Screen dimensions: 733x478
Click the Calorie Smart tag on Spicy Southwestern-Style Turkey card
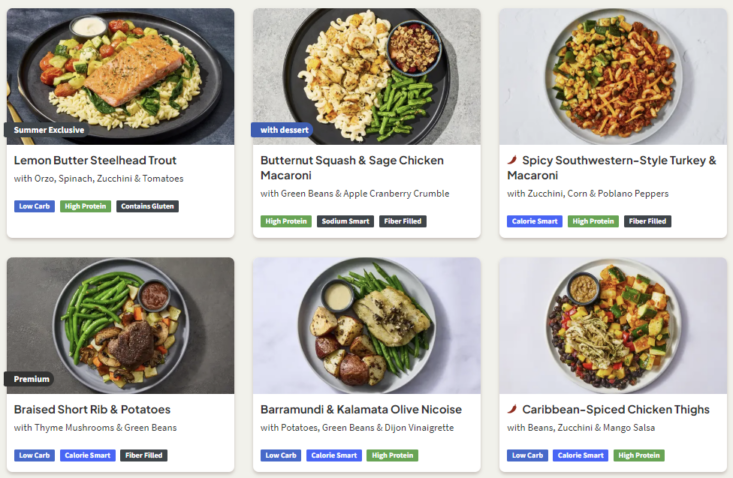point(535,221)
